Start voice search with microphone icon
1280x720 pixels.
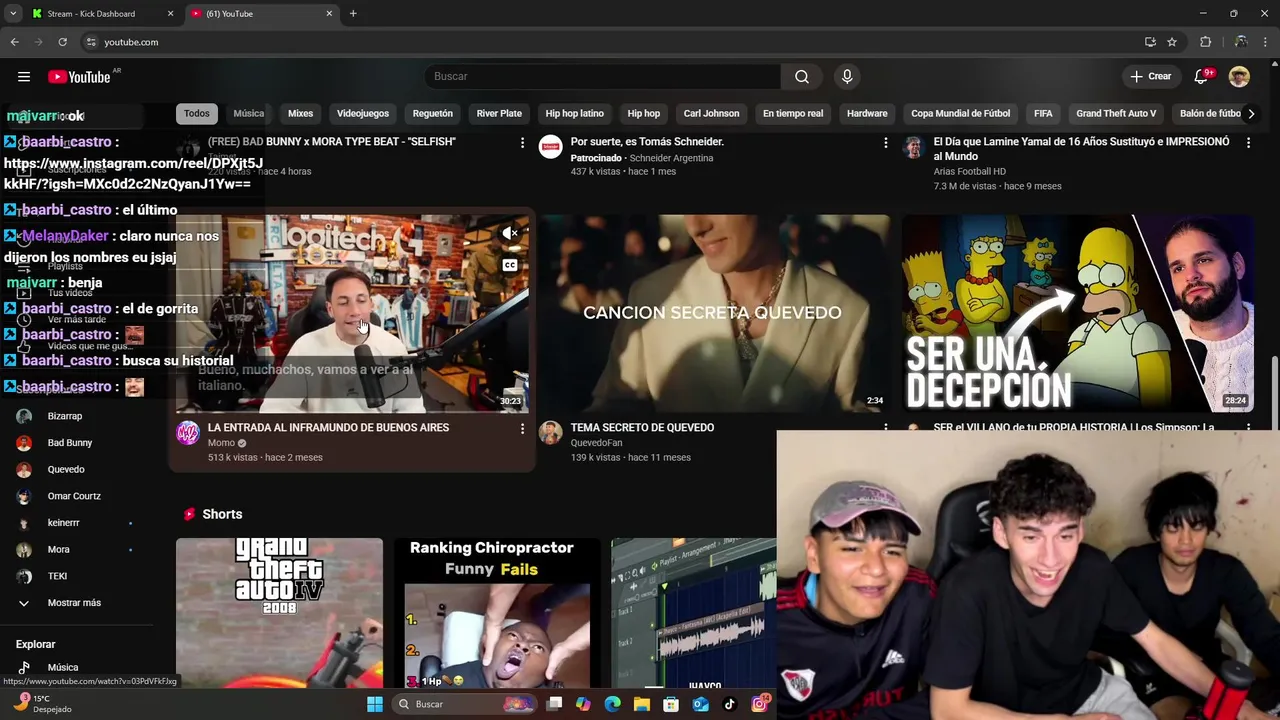[847, 77]
